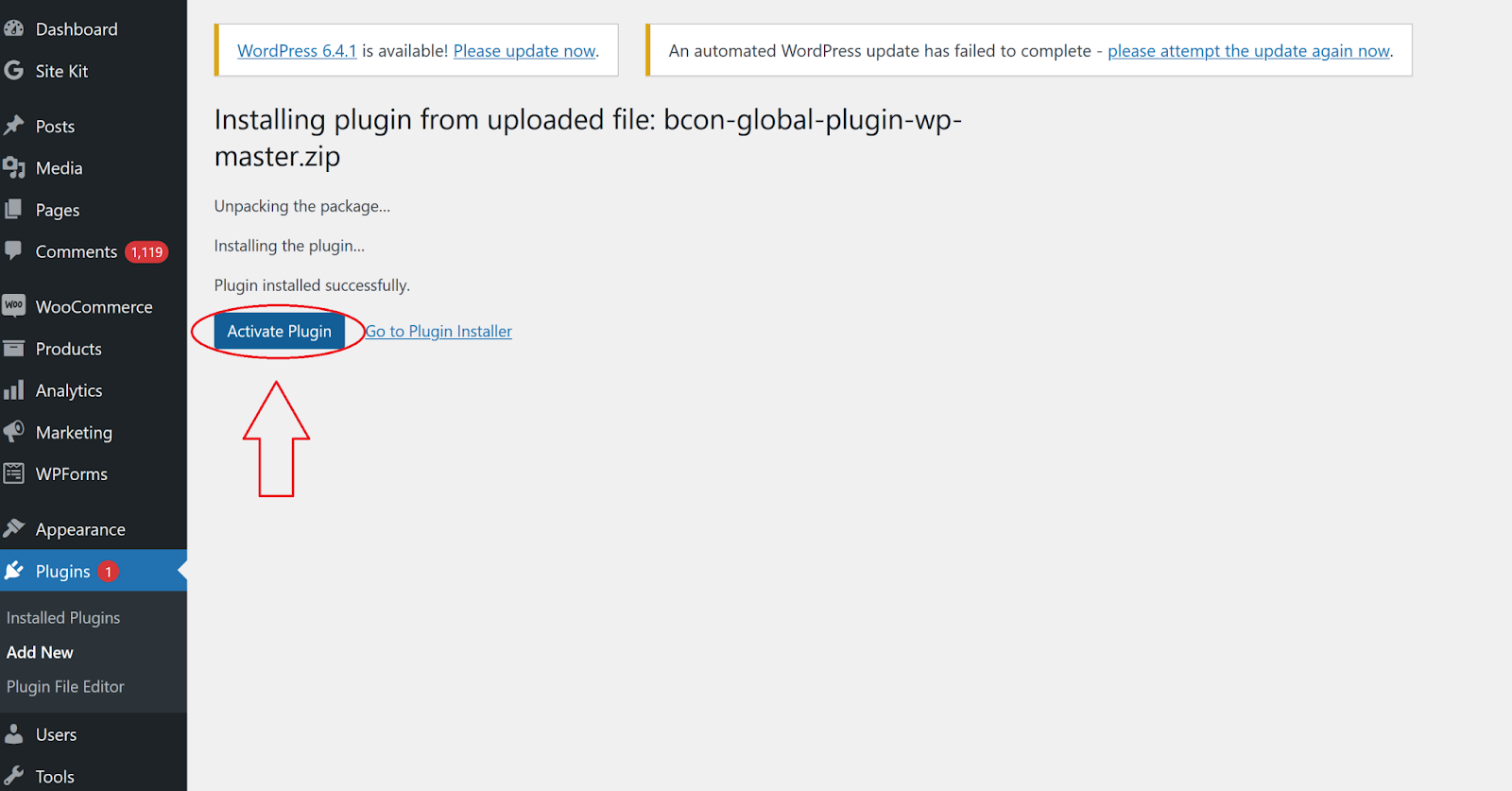Click the Dashboard gauge icon
1512x791 pixels.
coord(14,28)
